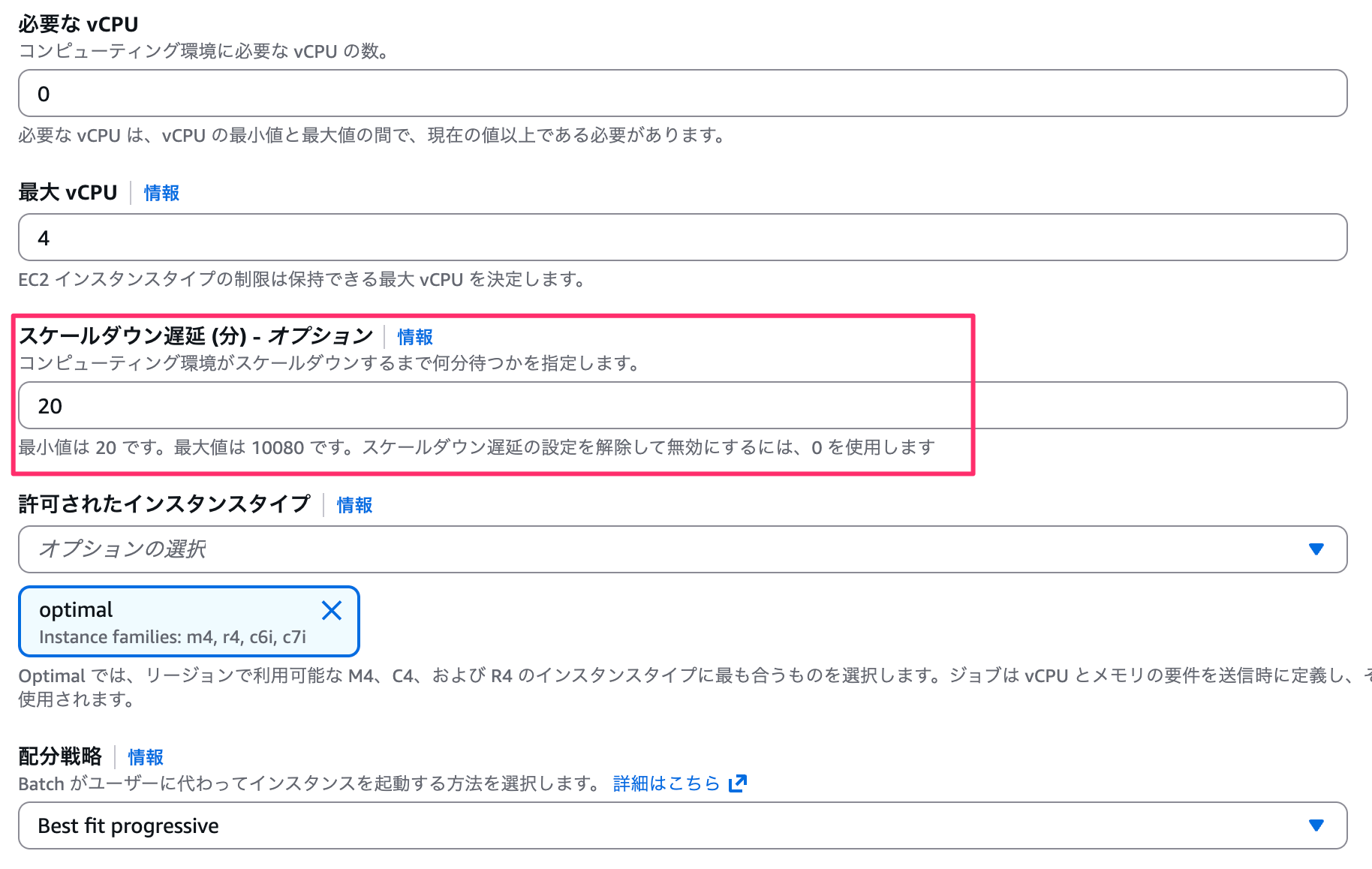Image resolution: width=1372 pixels, height=869 pixels.
Task: Open 情報 beside 許可されたインスタンスタイプ
Action: point(354,505)
